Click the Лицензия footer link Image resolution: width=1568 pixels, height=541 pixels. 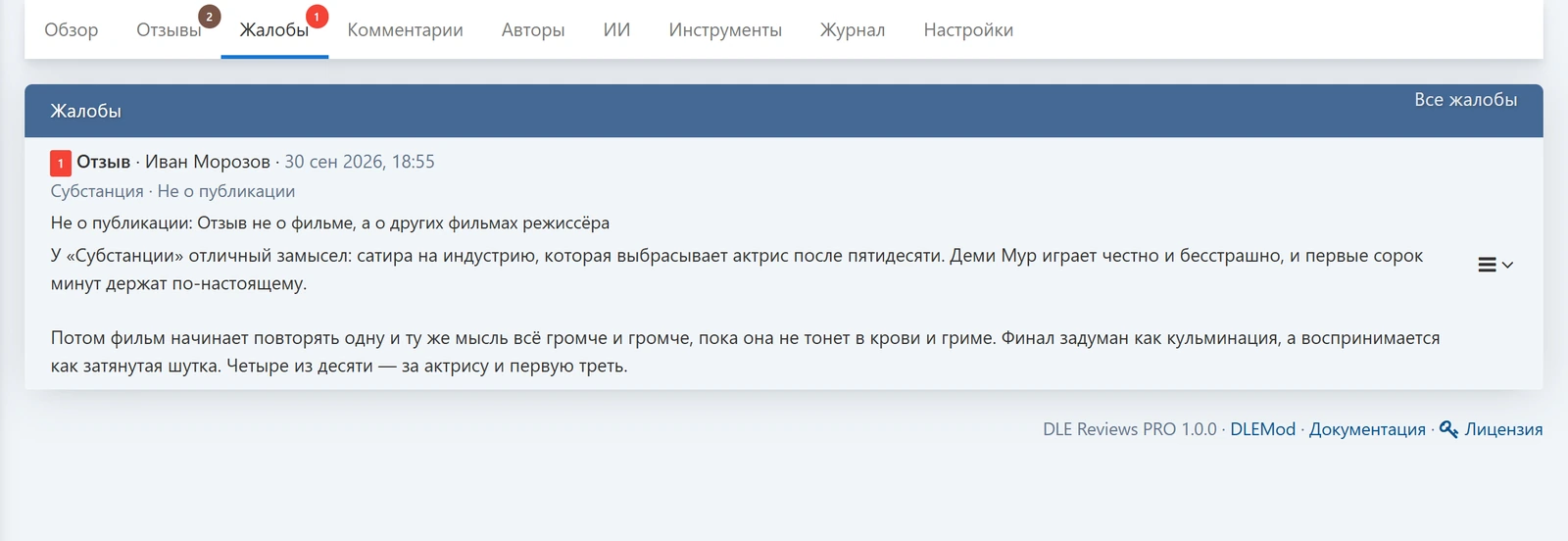(x=1503, y=429)
